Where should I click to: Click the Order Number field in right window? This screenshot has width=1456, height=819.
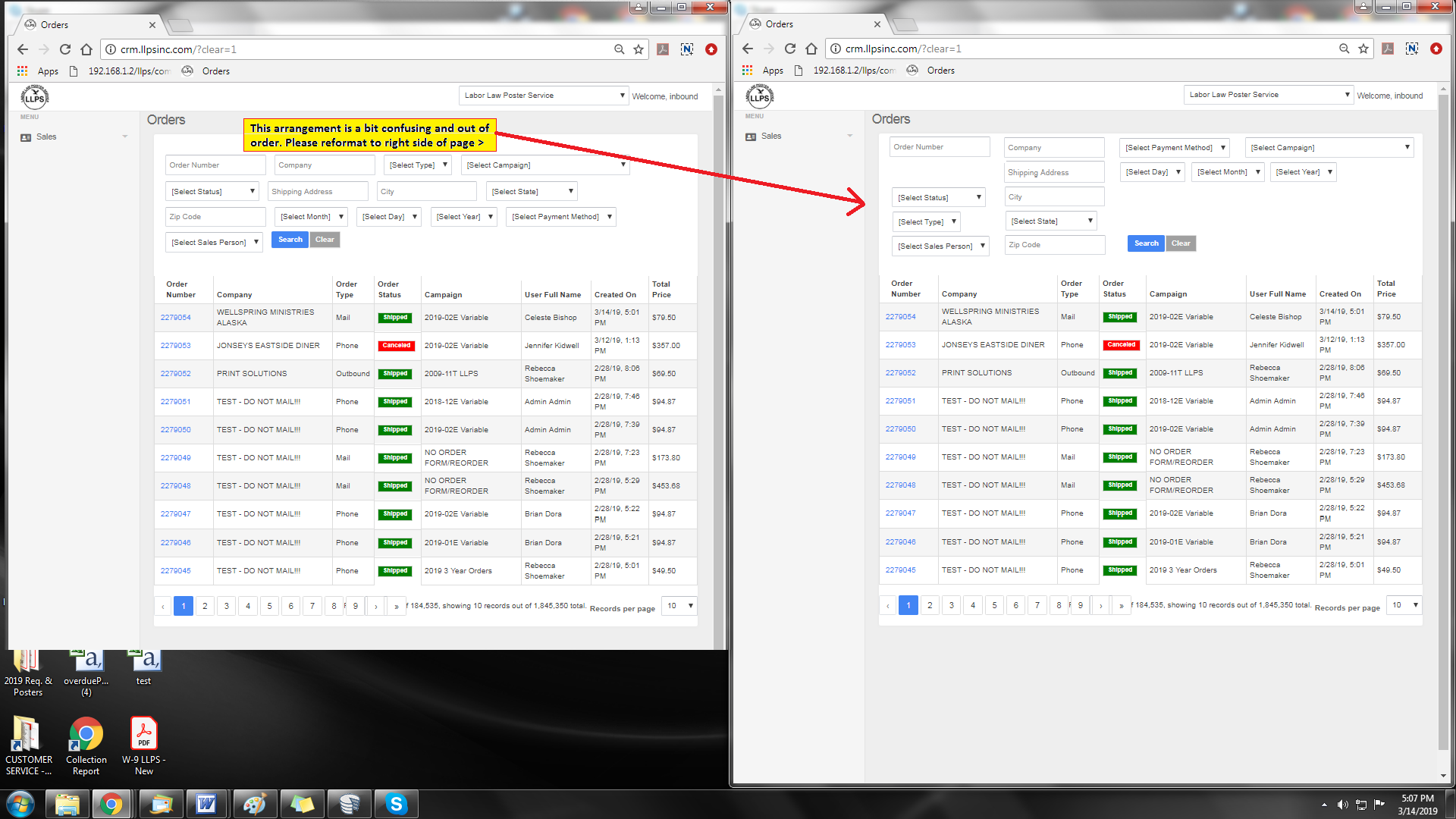(939, 147)
